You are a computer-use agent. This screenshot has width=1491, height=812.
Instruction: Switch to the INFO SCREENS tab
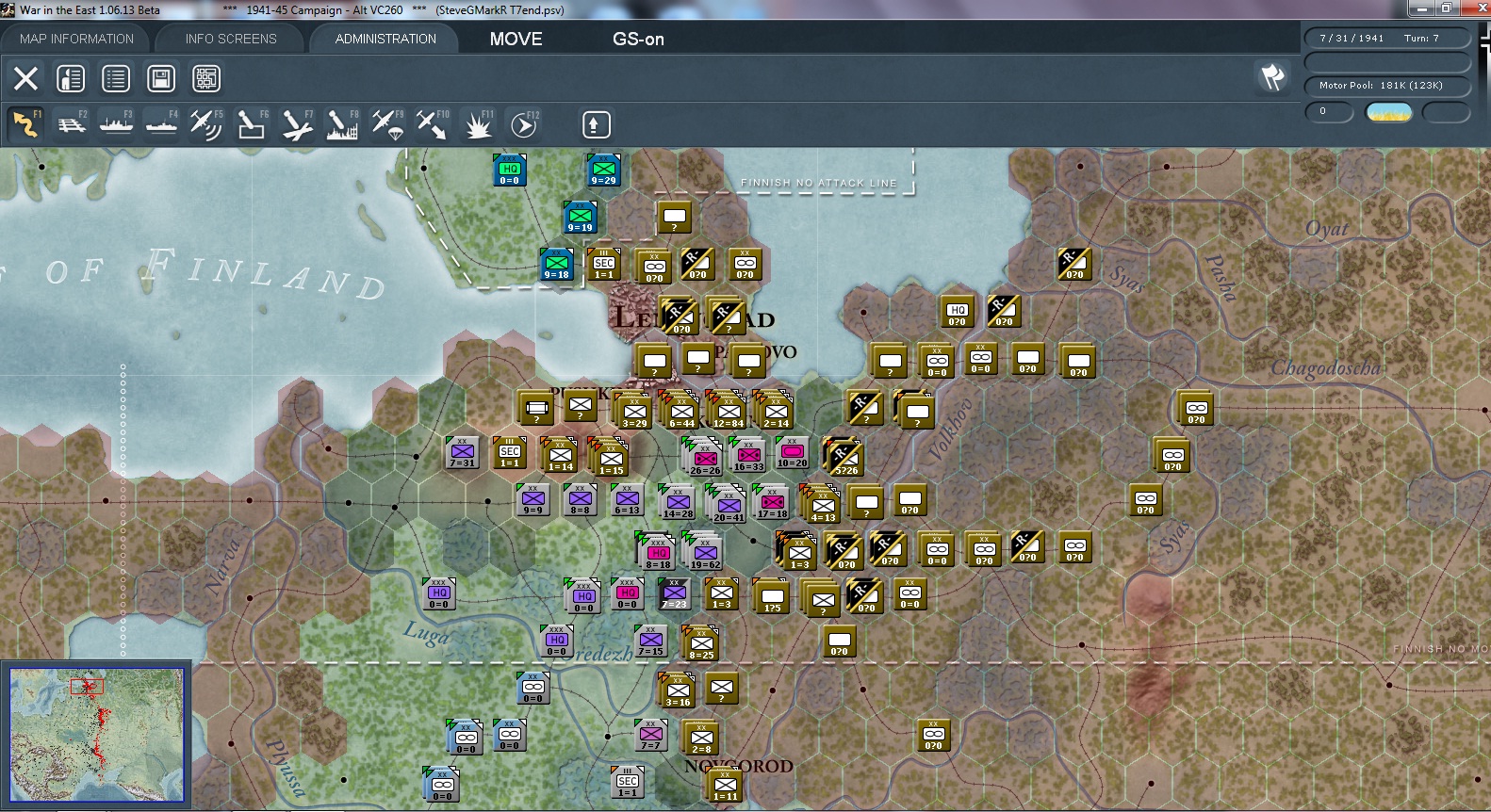pos(231,39)
